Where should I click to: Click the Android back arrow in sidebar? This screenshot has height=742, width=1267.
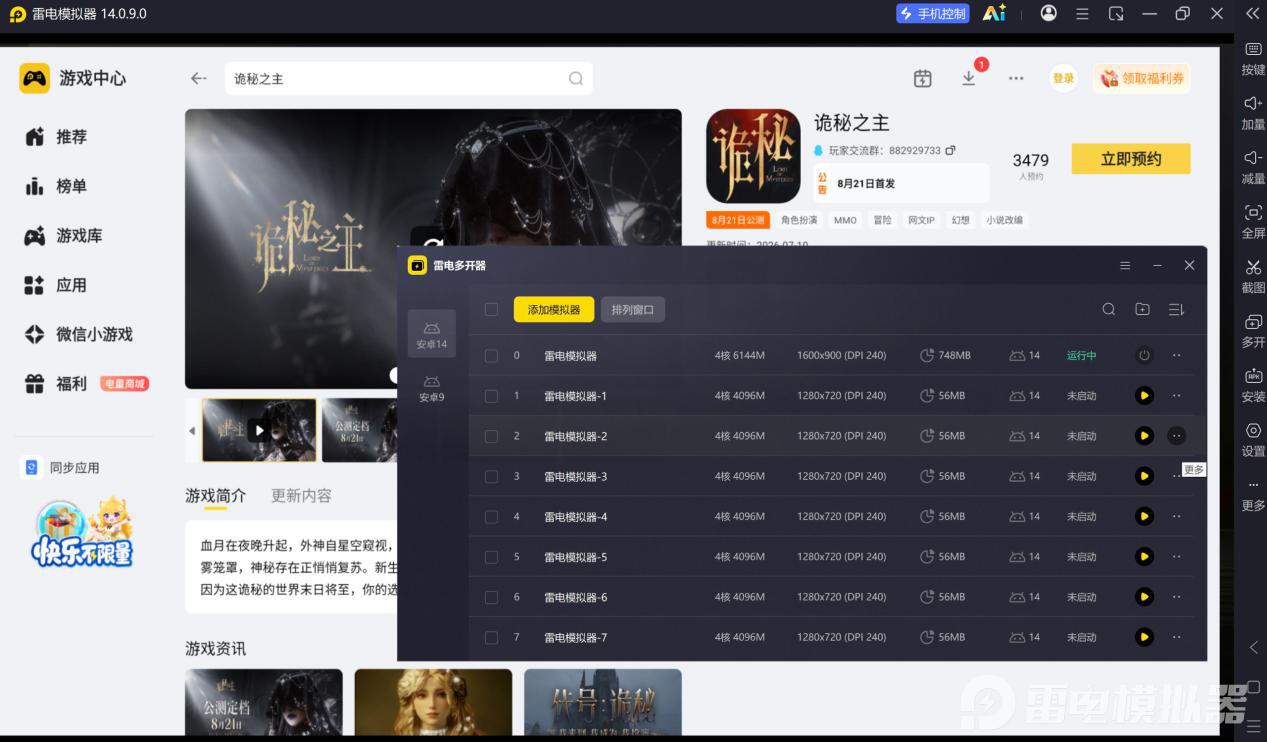coord(1253,648)
